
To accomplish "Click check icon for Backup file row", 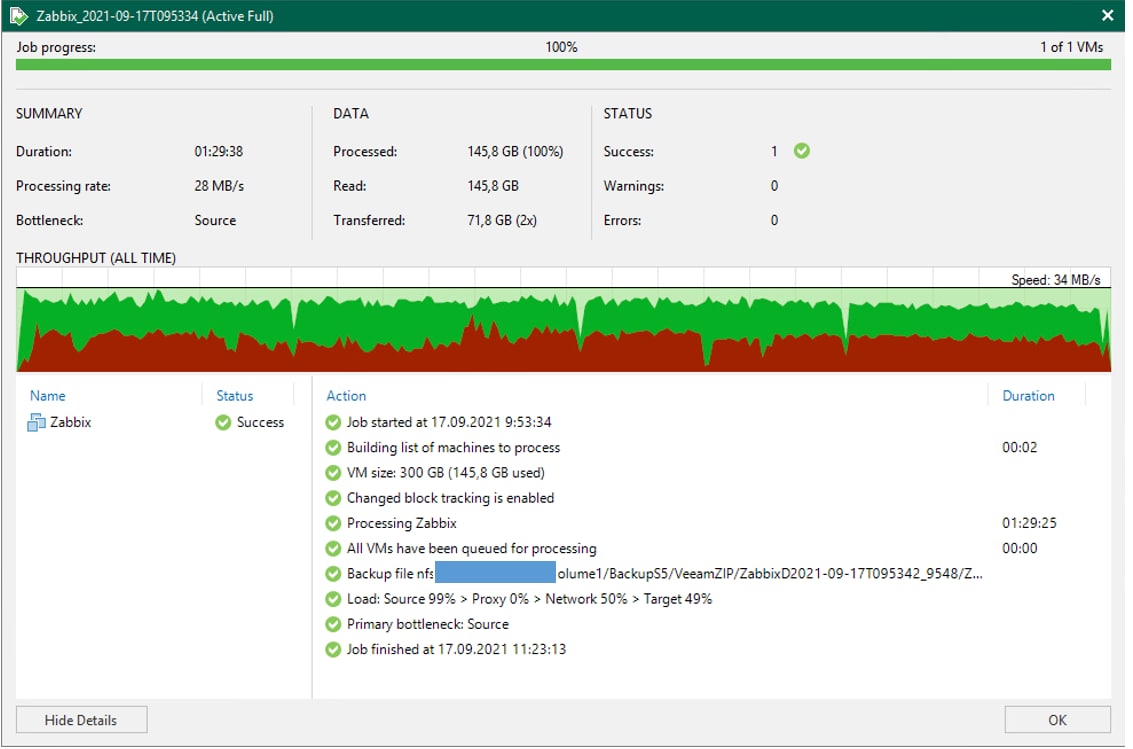I will pyautogui.click(x=335, y=576).
